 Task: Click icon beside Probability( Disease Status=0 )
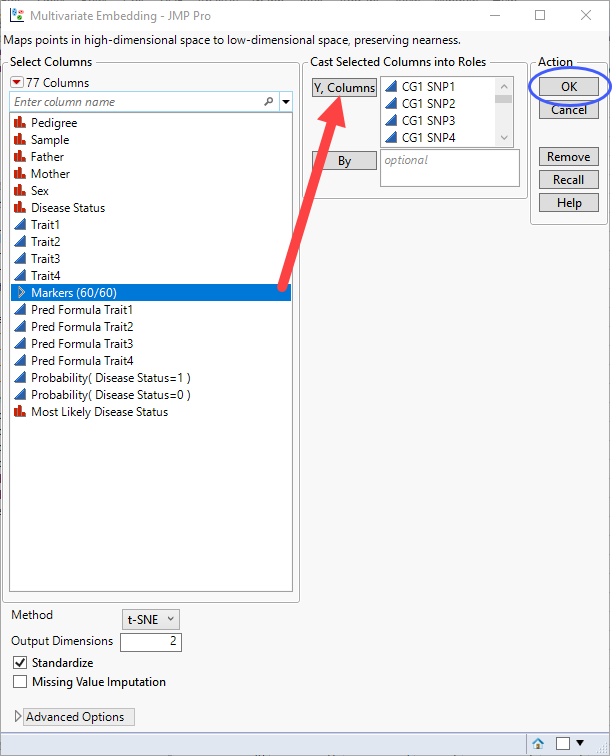point(20,395)
